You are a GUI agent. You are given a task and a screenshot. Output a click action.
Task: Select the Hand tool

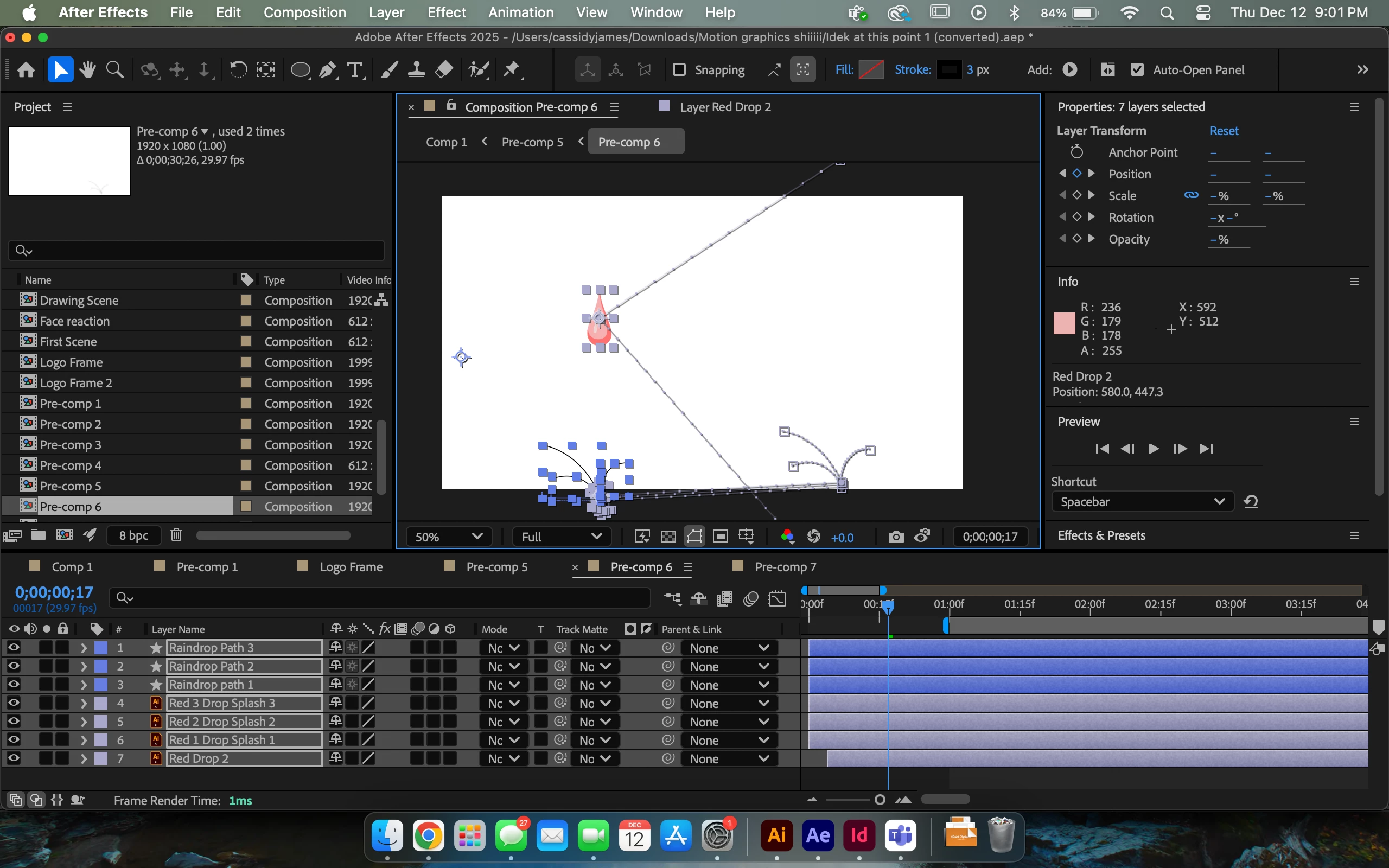click(x=88, y=70)
